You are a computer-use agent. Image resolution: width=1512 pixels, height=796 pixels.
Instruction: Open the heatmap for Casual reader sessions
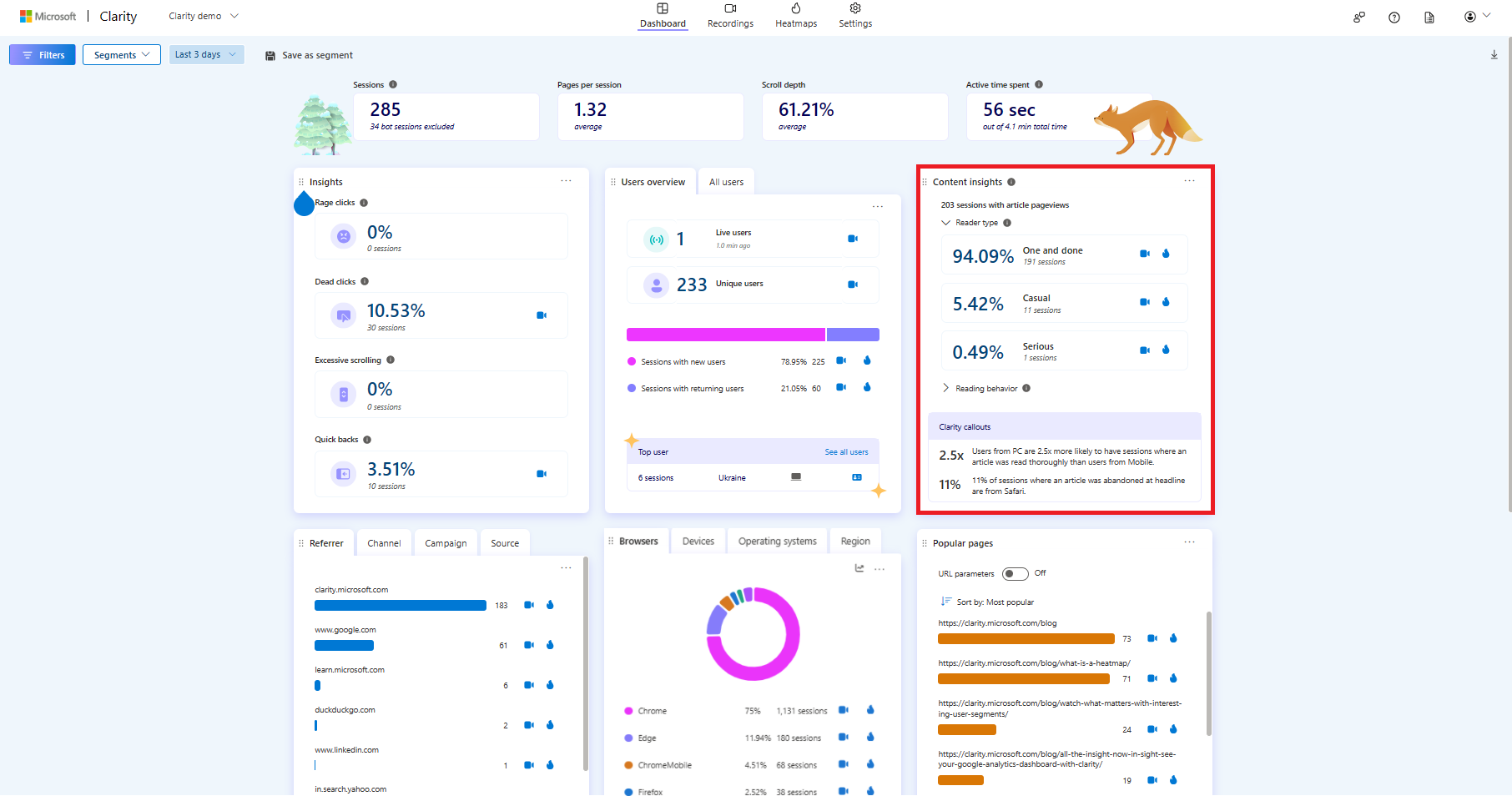[x=1166, y=302]
